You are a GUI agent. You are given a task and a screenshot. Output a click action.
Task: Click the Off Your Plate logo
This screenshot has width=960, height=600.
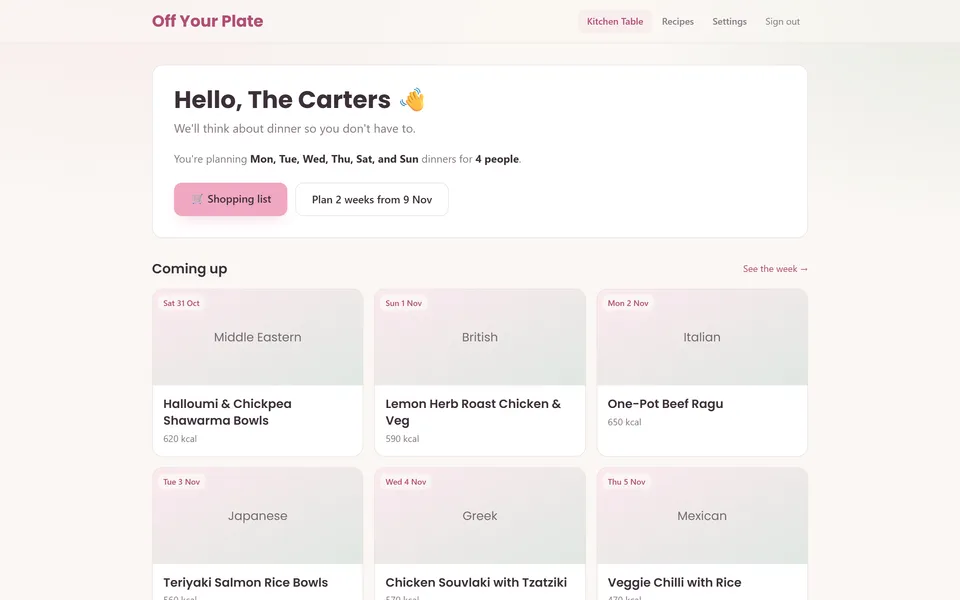(208, 21)
